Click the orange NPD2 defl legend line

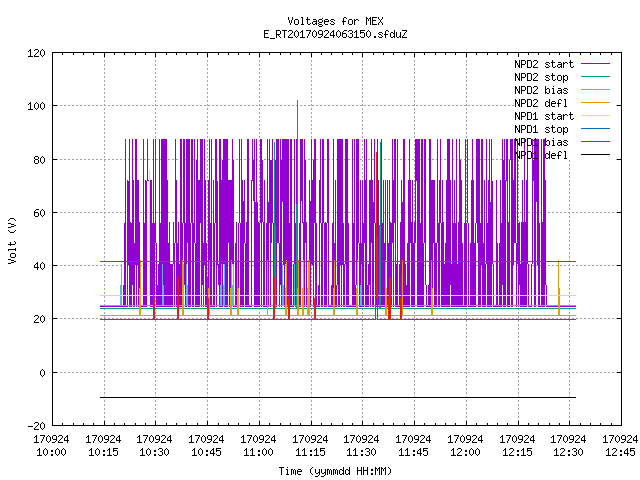click(x=596, y=103)
